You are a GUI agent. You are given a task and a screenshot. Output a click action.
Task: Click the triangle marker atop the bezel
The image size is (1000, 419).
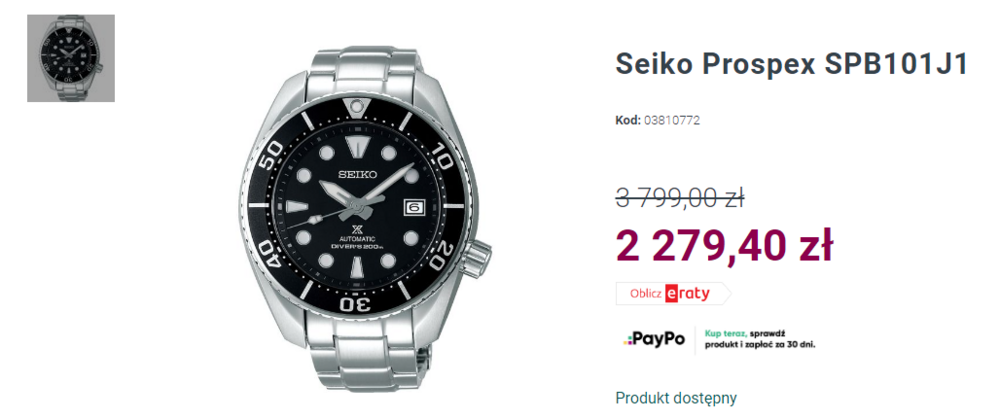[356, 108]
